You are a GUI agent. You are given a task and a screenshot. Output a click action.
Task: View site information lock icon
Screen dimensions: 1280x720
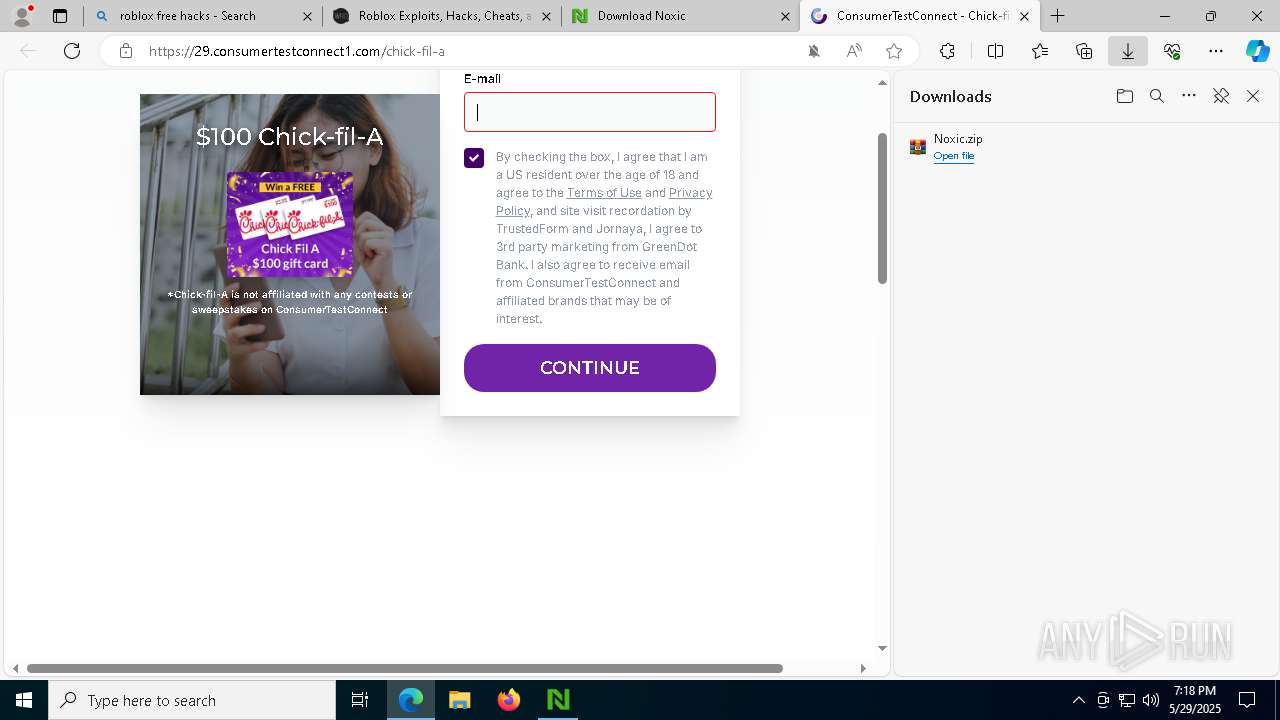126,51
